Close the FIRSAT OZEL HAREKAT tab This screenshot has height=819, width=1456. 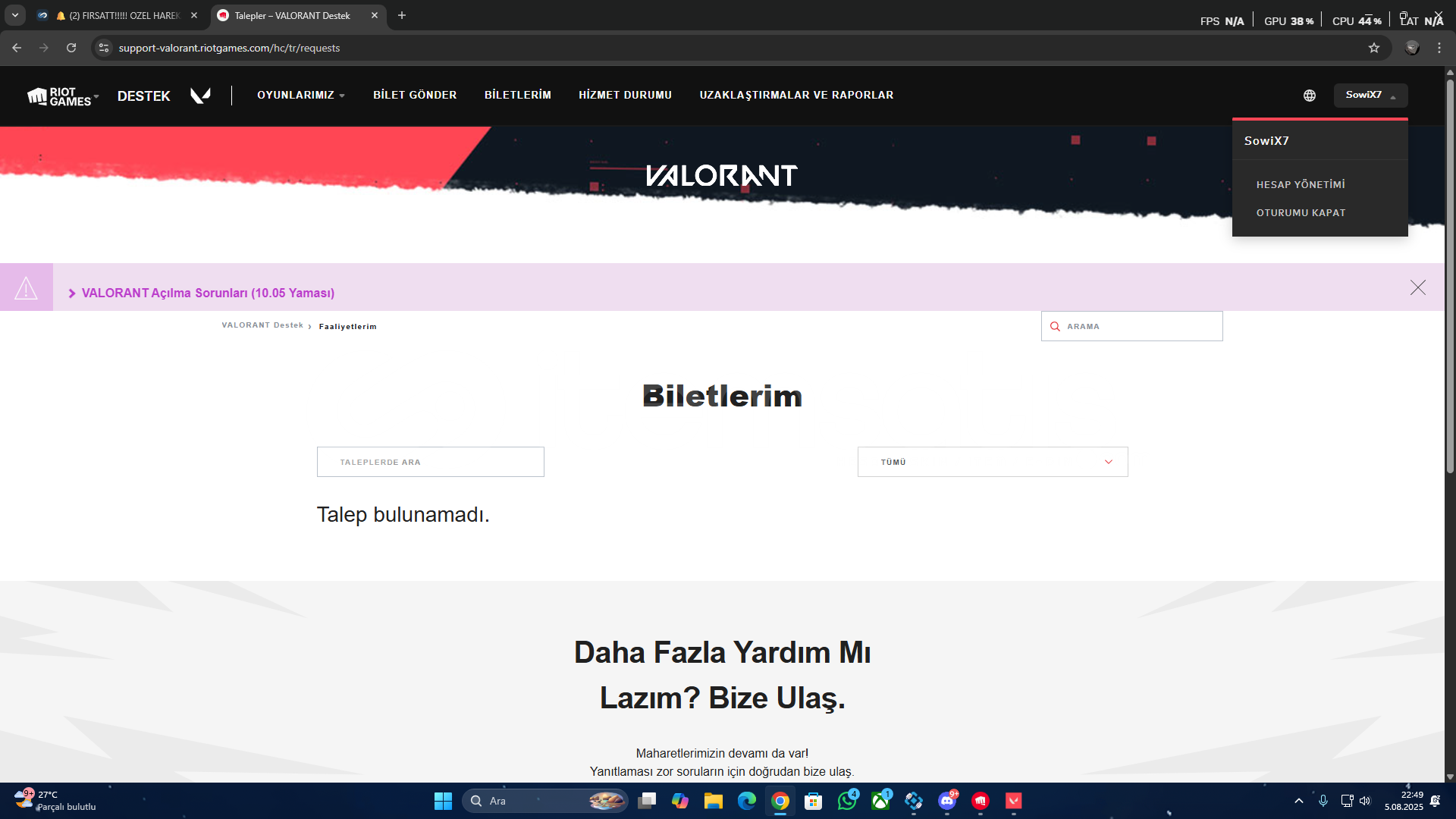[x=194, y=15]
